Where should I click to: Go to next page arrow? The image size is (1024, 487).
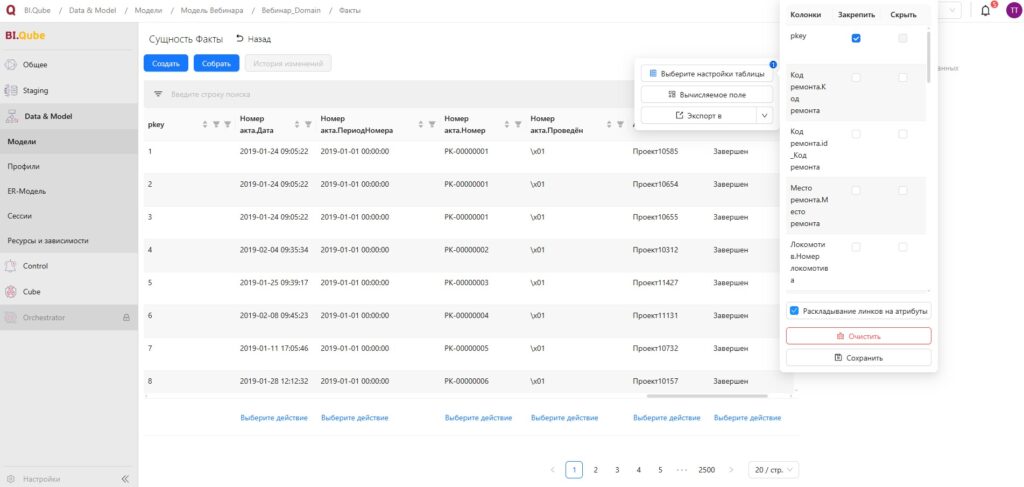pos(731,469)
